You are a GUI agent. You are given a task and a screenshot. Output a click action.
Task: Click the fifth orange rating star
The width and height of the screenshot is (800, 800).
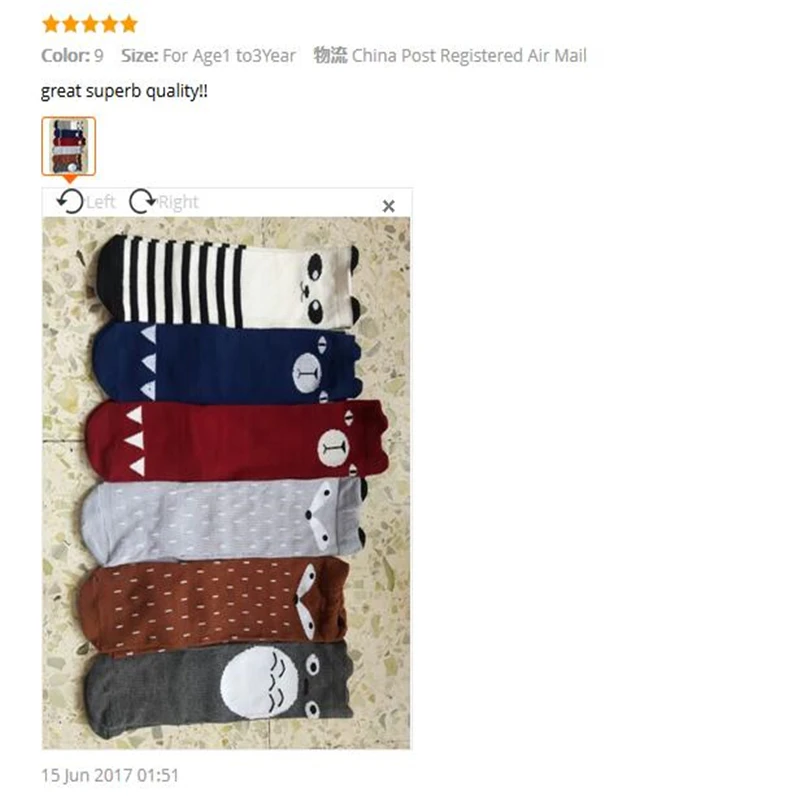point(129,24)
